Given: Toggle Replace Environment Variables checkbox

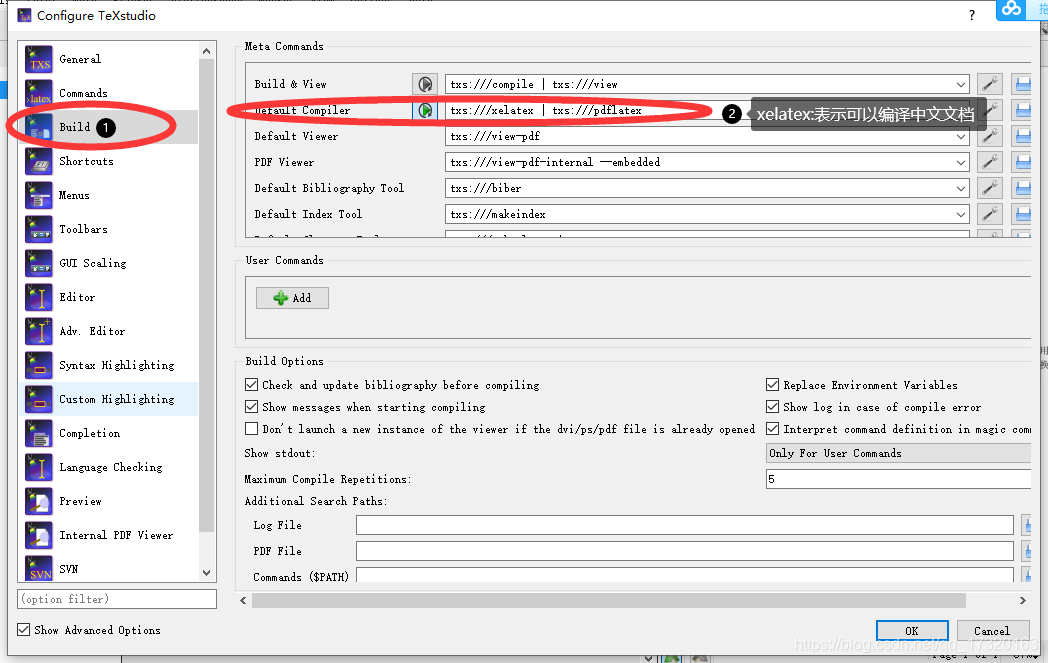Looking at the screenshot, I should tap(773, 384).
